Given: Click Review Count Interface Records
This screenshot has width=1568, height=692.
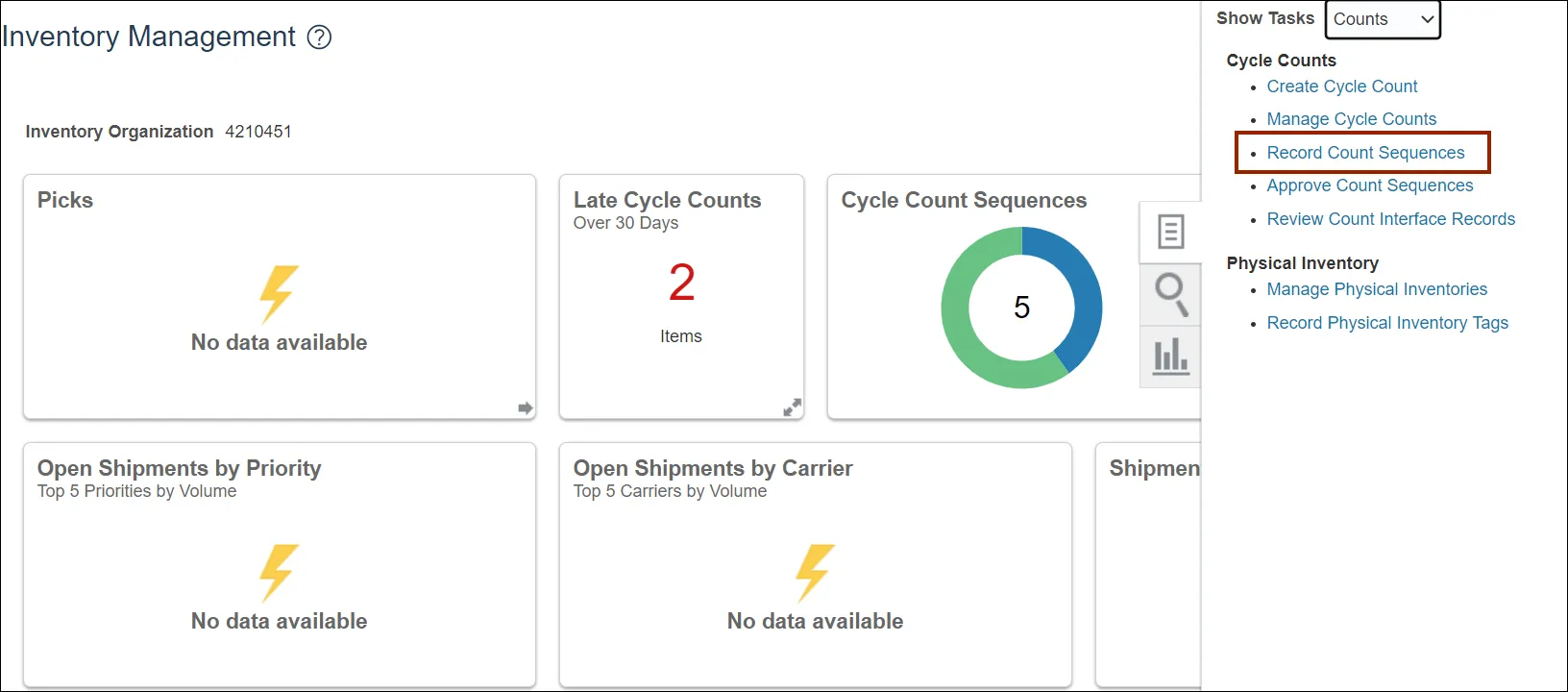Looking at the screenshot, I should (1390, 219).
